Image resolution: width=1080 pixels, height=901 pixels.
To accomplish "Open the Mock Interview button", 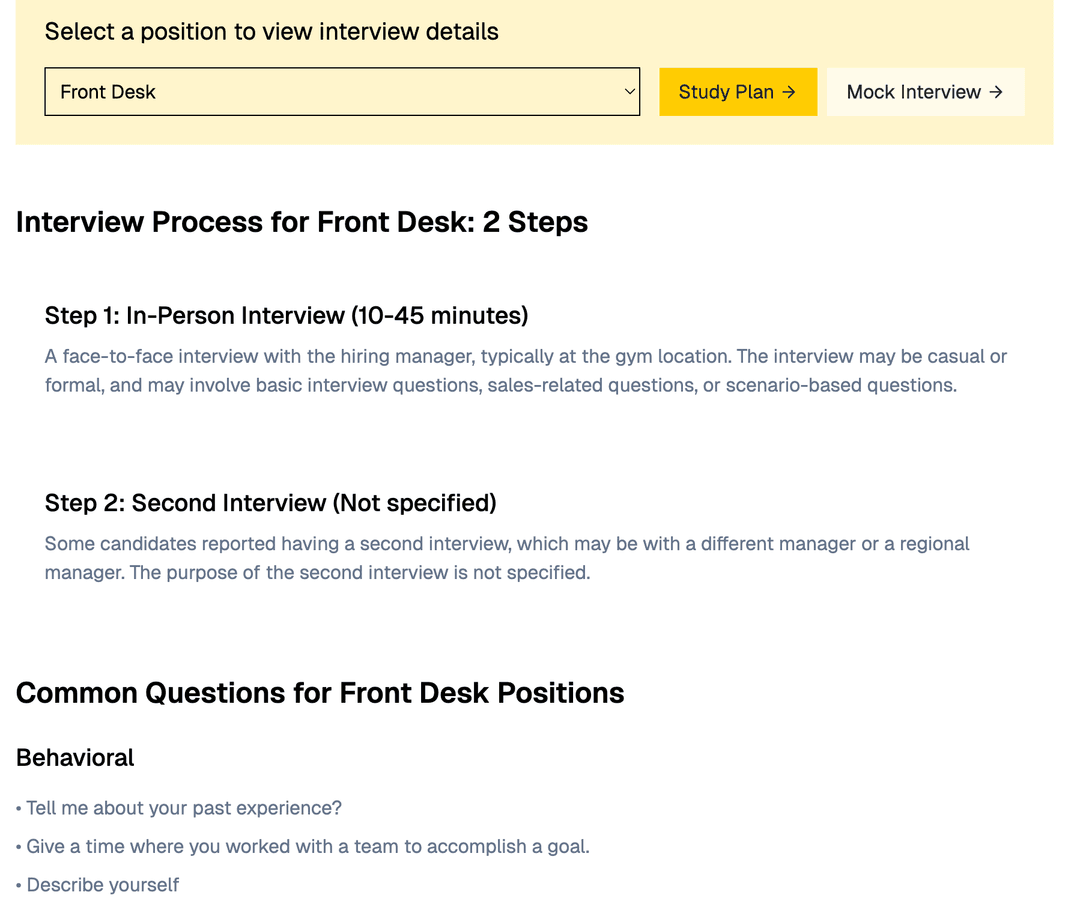I will point(925,92).
